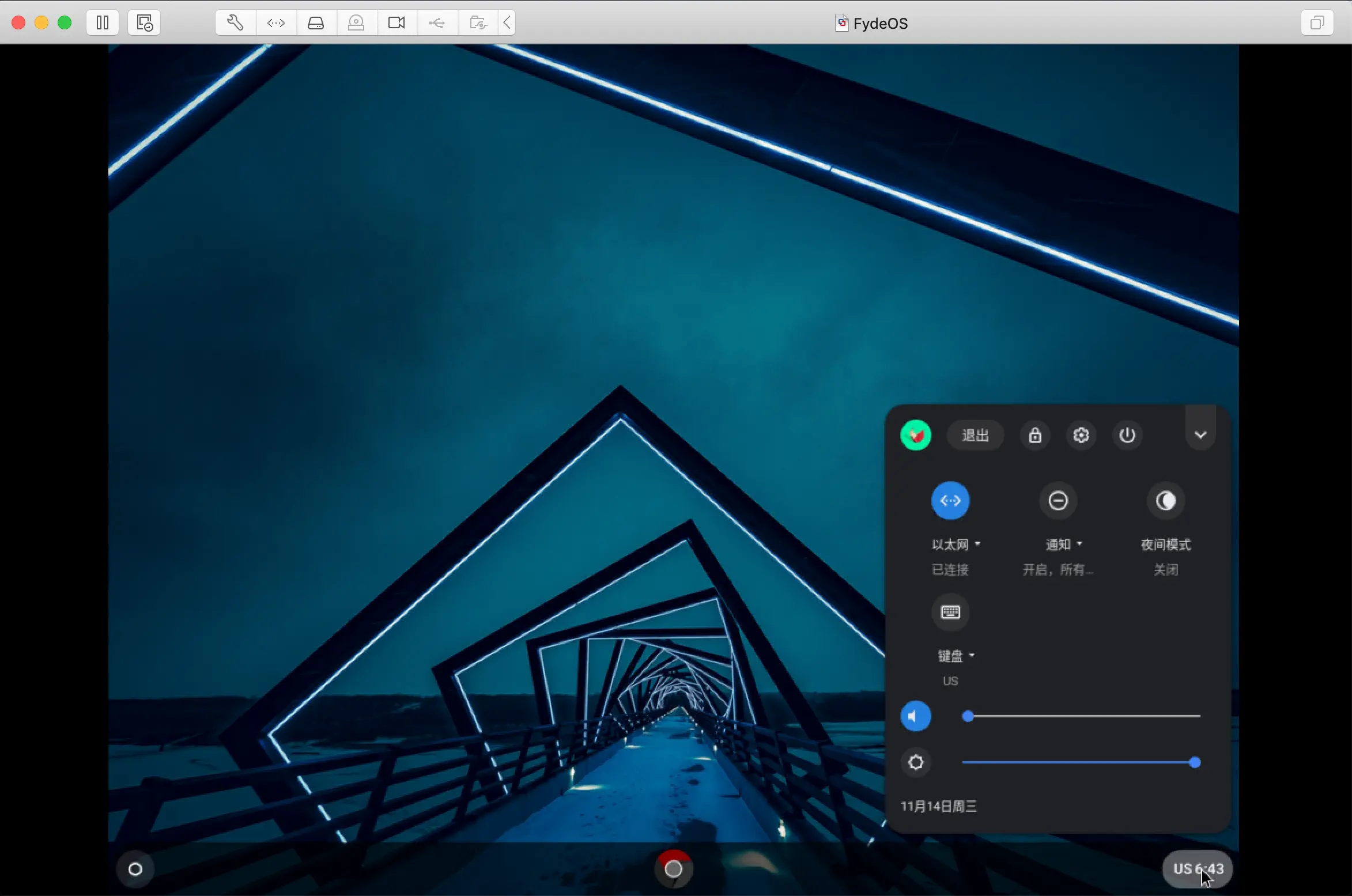The image size is (1352, 896).
Task: Enable night mode (夜间模式)
Action: coord(1166,500)
